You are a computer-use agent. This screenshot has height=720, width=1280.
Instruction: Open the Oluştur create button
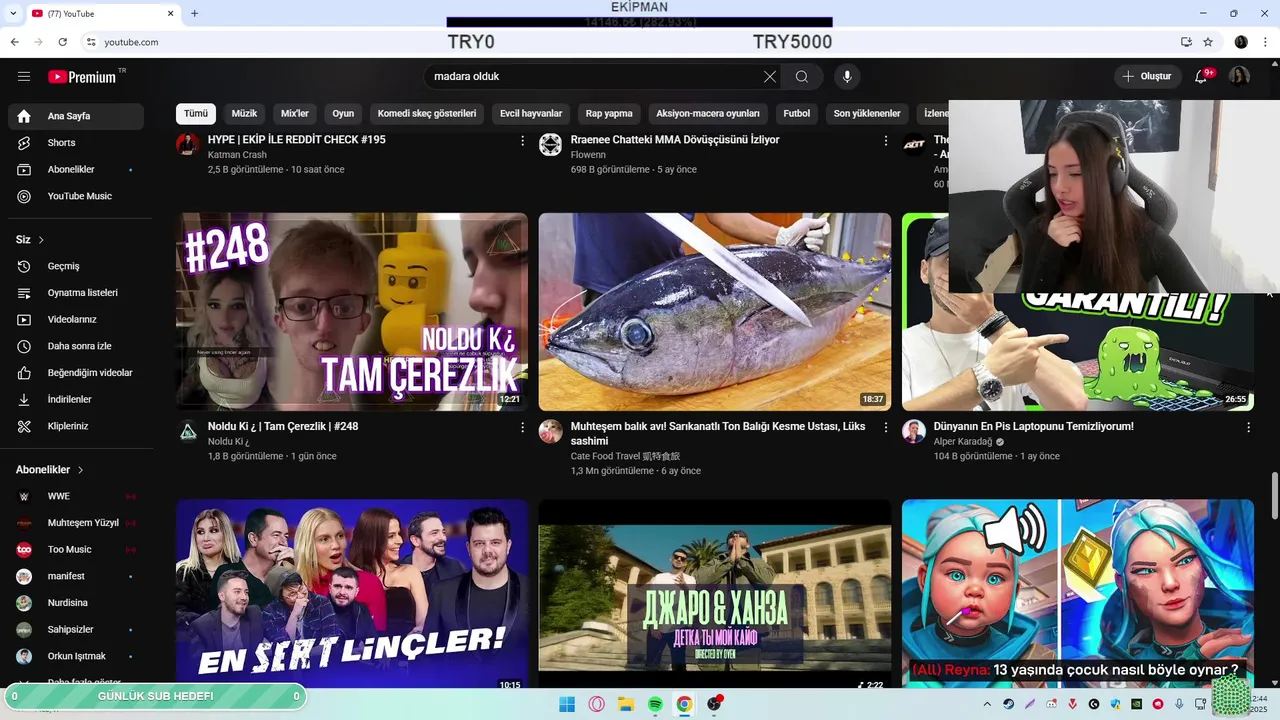pos(1148,76)
